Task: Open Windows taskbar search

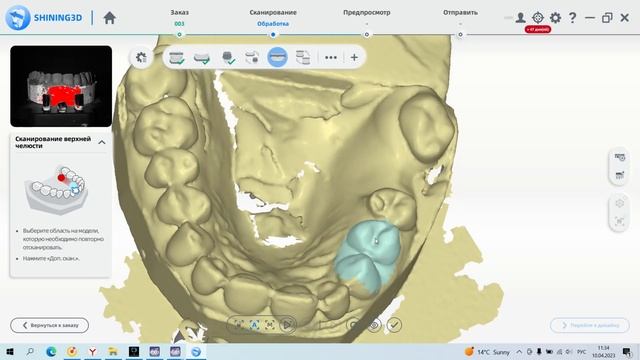Action: point(30,351)
